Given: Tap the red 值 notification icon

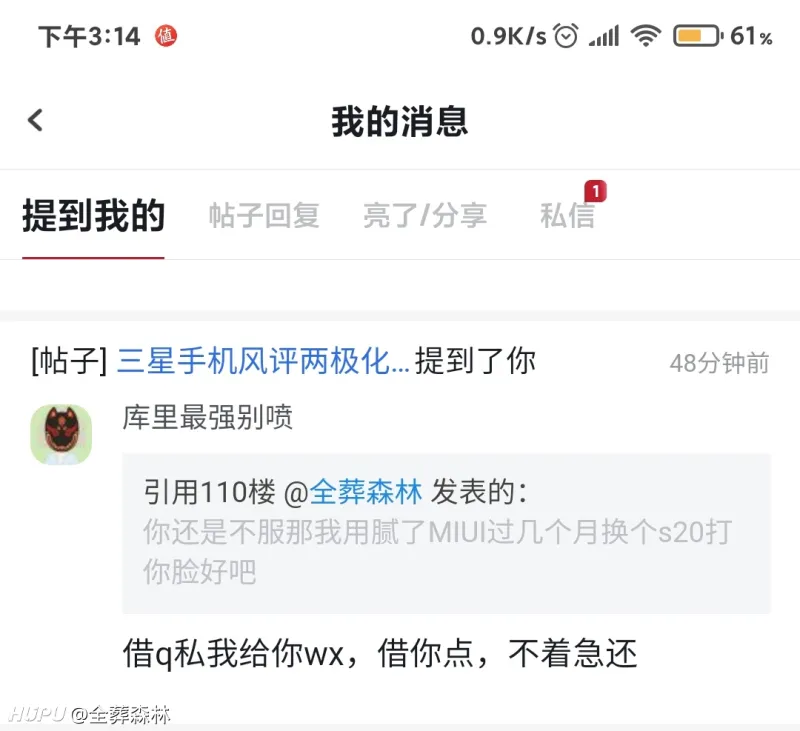Looking at the screenshot, I should point(166,36).
